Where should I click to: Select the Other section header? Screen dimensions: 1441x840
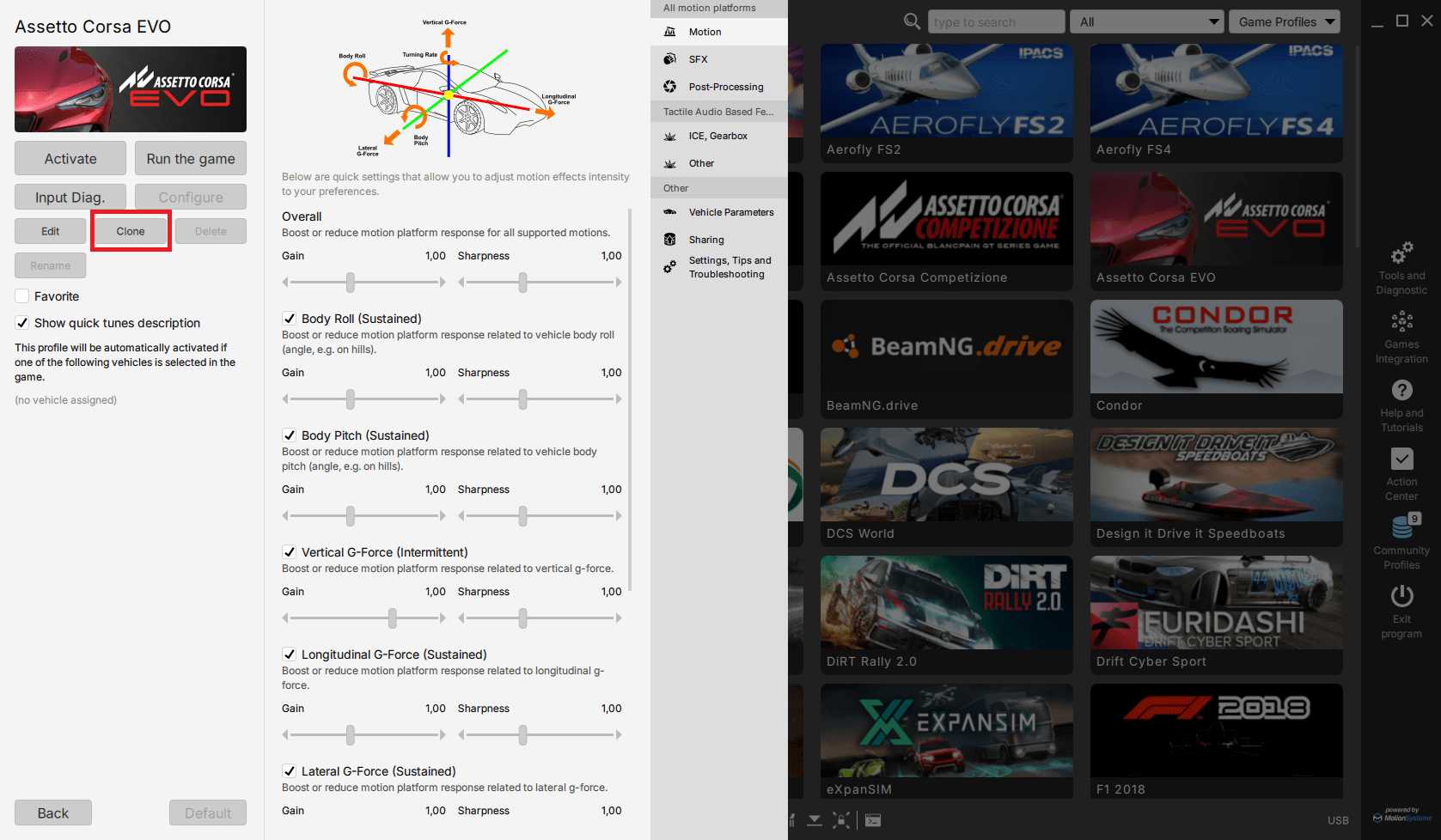(x=719, y=188)
